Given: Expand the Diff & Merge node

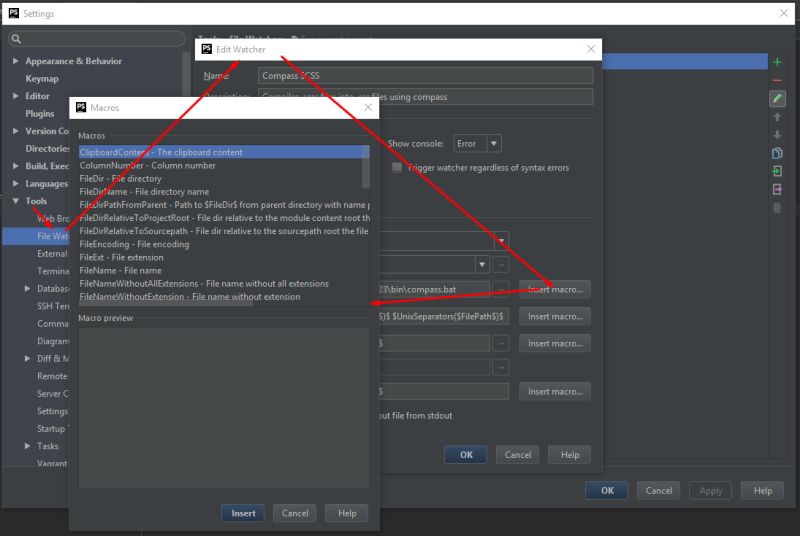Looking at the screenshot, I should (x=28, y=359).
